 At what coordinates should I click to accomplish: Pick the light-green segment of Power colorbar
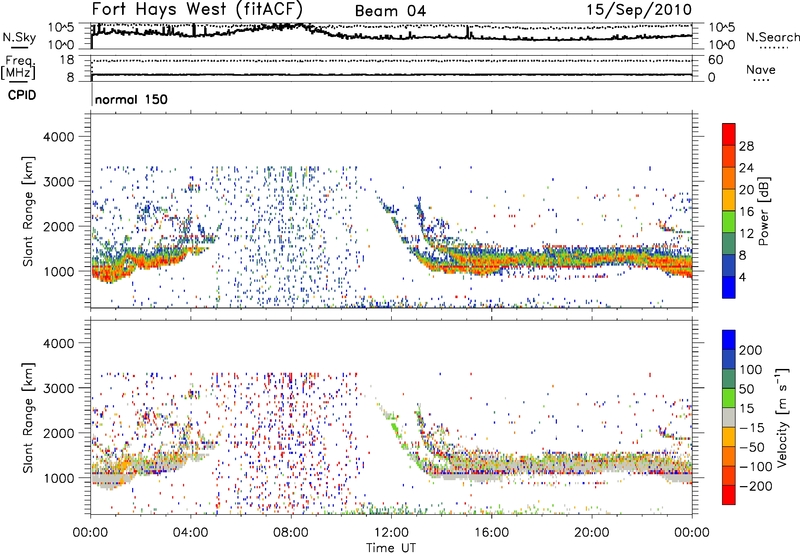point(729,221)
